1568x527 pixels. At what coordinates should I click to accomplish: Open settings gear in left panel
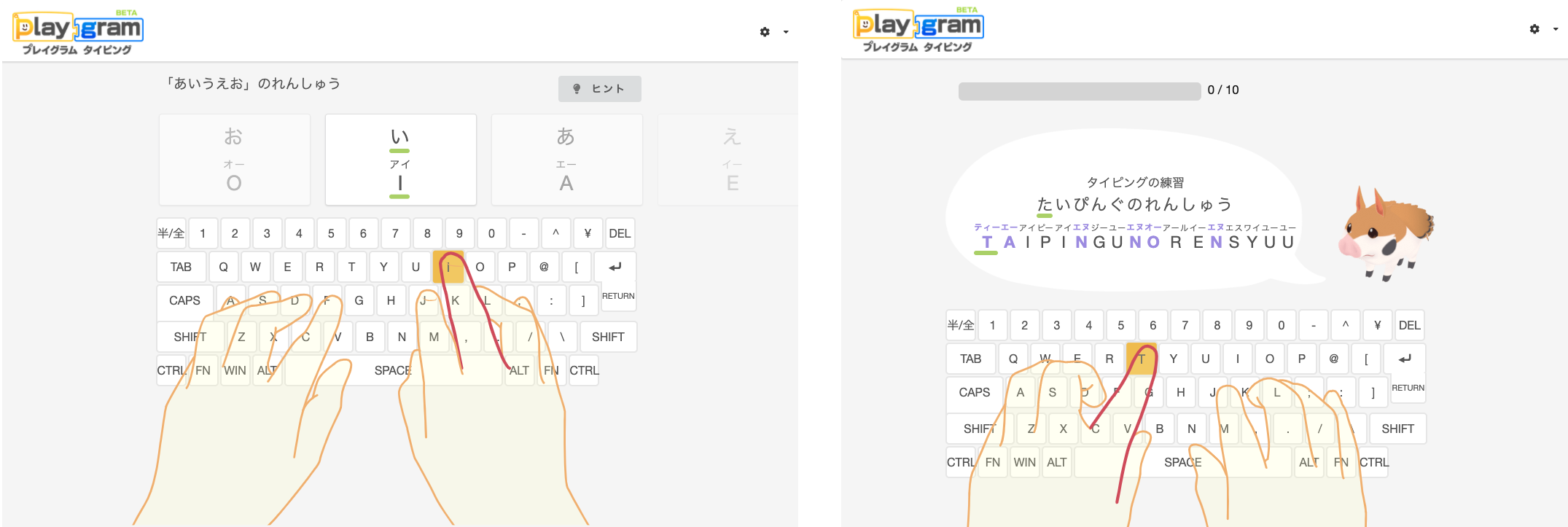pos(765,32)
